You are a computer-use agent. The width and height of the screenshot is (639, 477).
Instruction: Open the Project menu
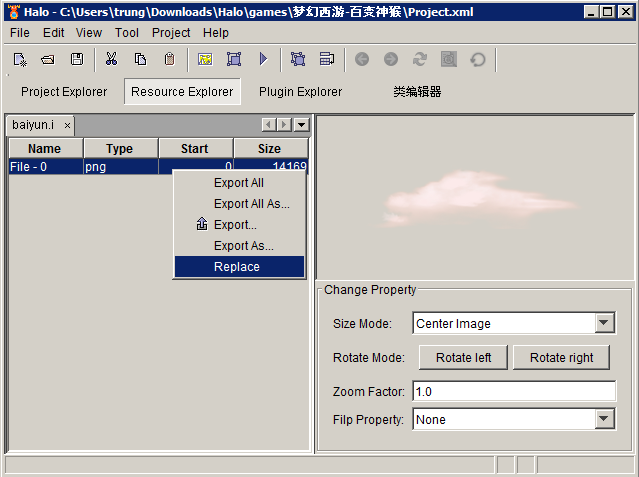[x=171, y=33]
